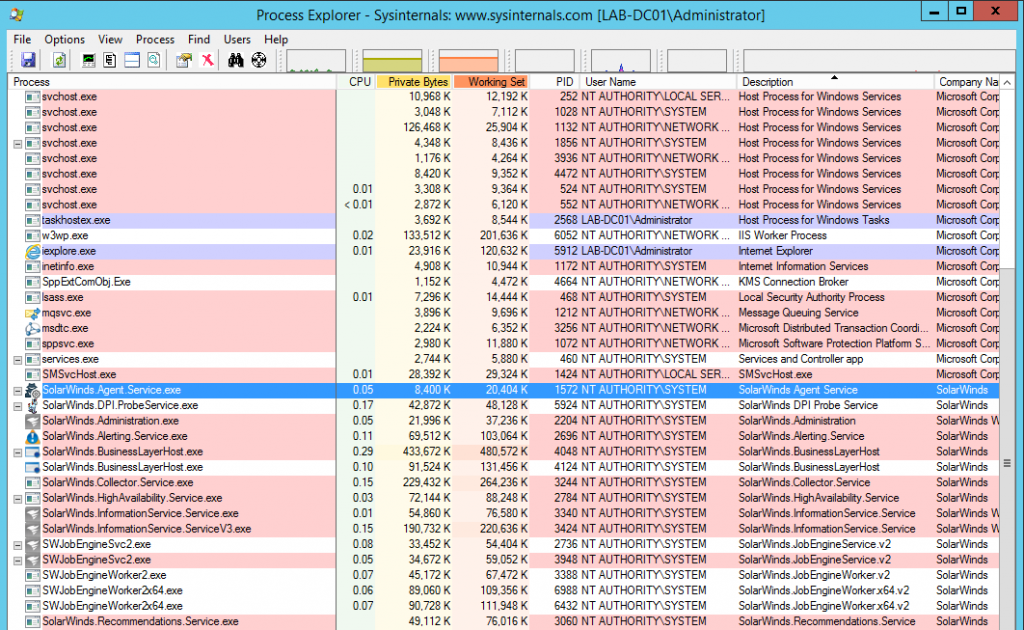Click the scrollbar up arrow
Image resolution: width=1024 pixels, height=630 pixels.
click(x=1007, y=82)
